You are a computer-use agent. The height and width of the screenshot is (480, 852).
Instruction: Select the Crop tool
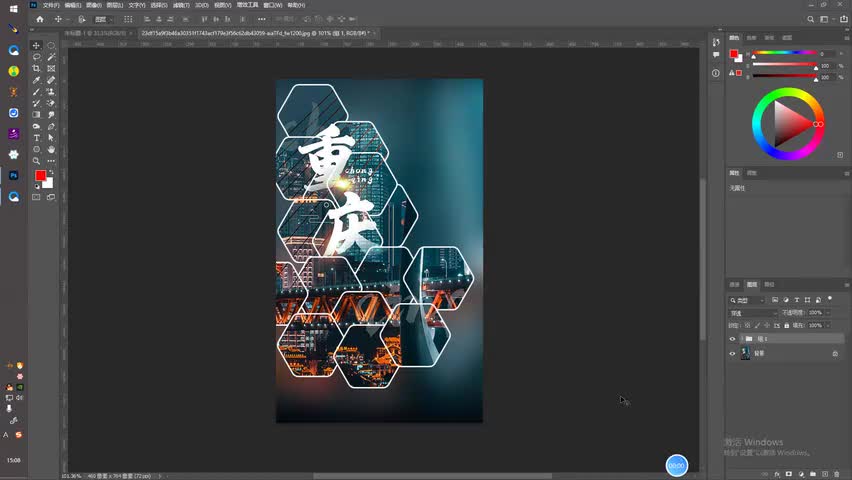tap(36, 68)
